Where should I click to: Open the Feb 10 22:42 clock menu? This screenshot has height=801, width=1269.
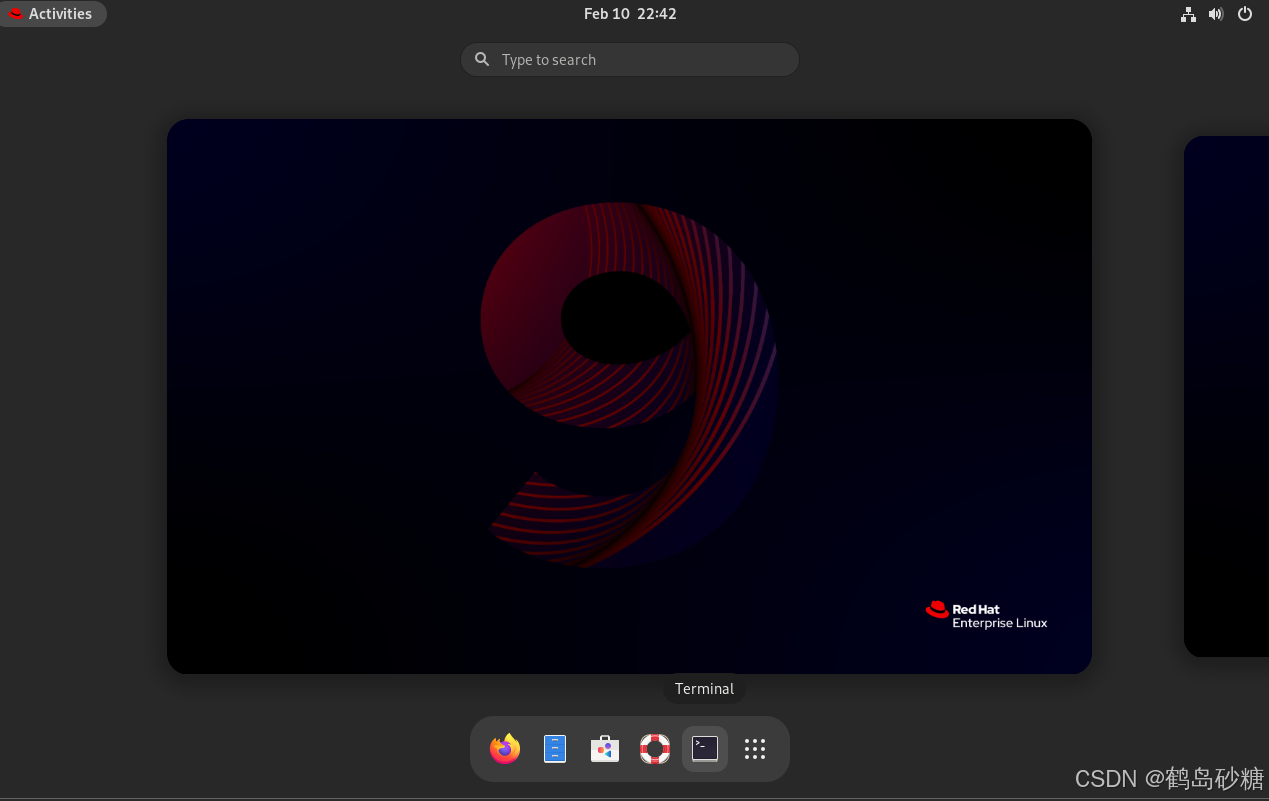[x=630, y=14]
